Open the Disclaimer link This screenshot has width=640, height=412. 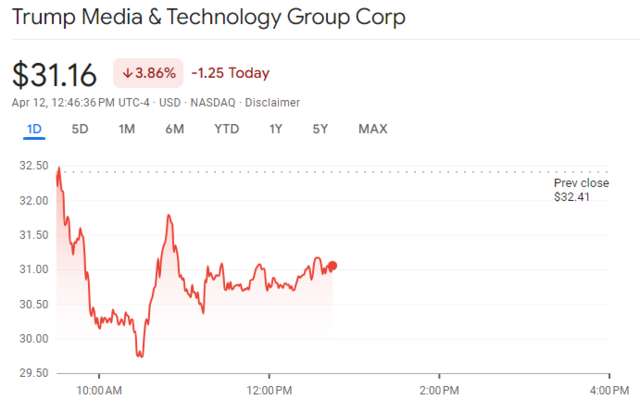273,102
